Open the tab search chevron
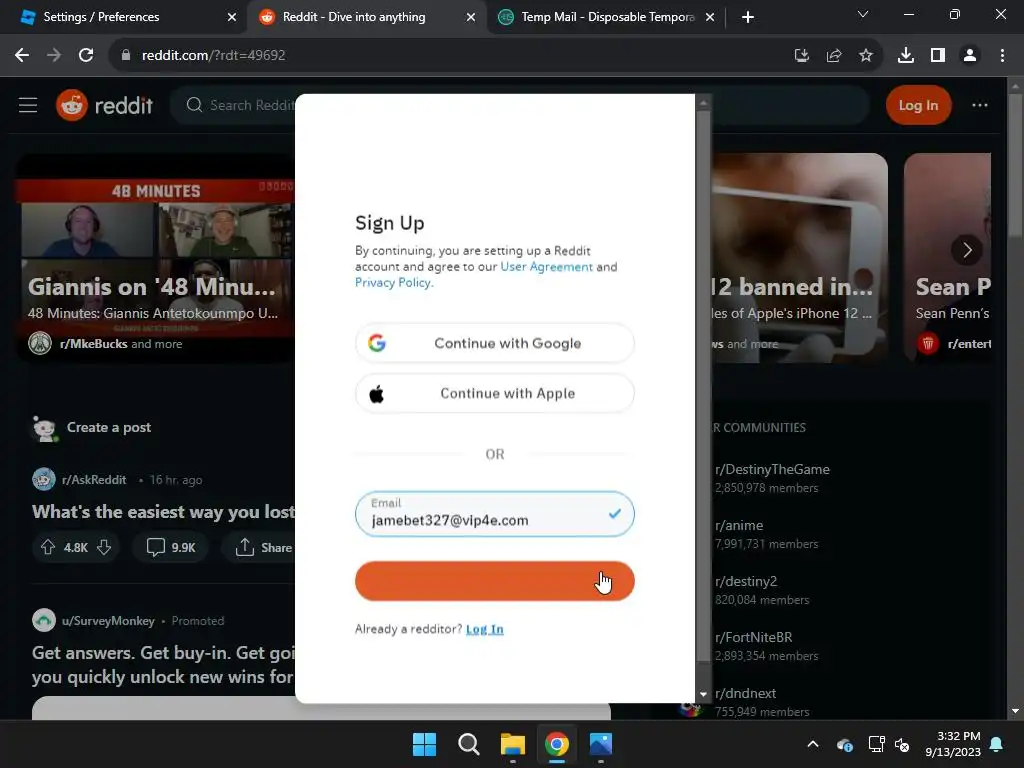 click(x=863, y=14)
